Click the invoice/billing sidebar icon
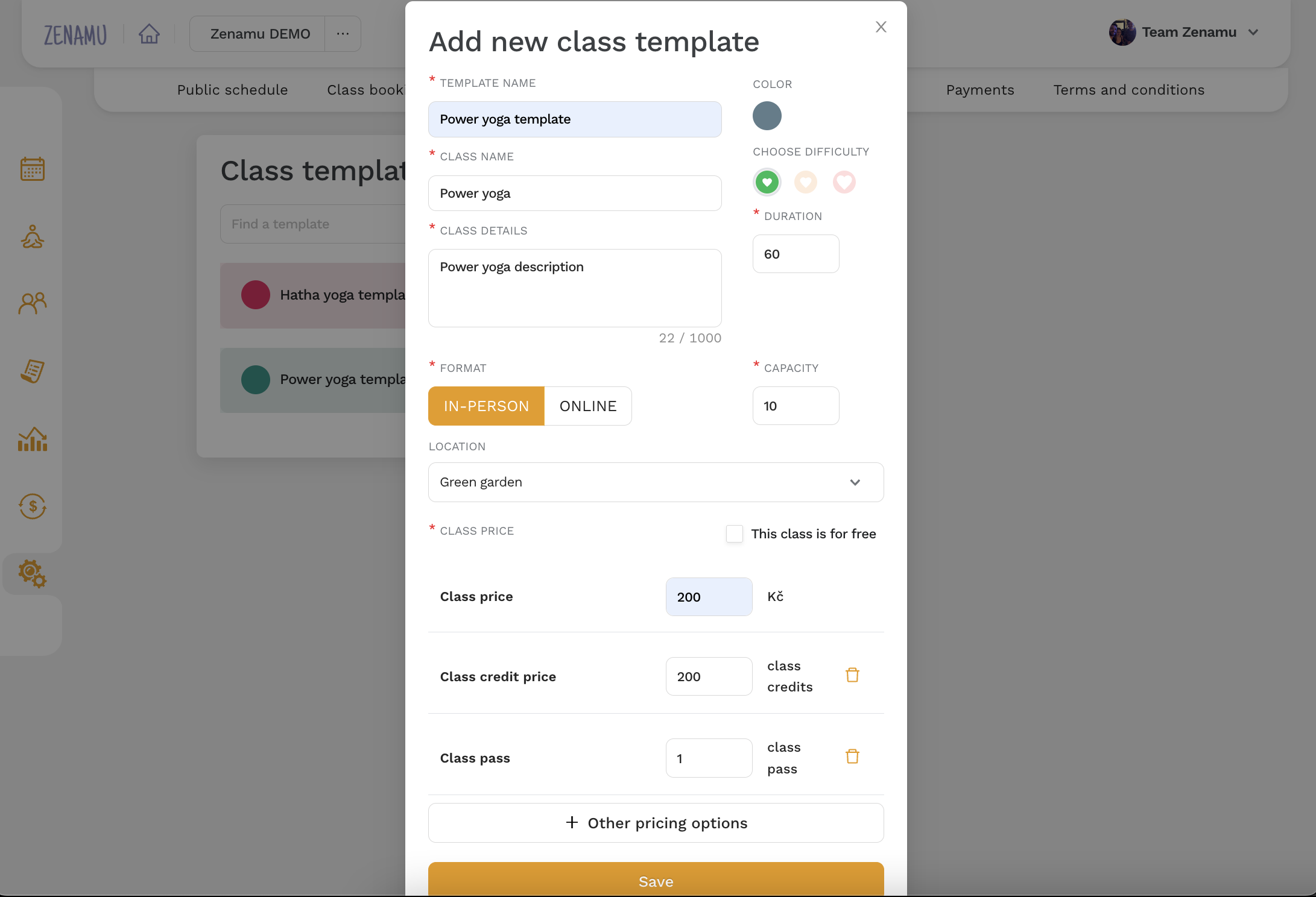The image size is (1316, 897). pyautogui.click(x=32, y=370)
